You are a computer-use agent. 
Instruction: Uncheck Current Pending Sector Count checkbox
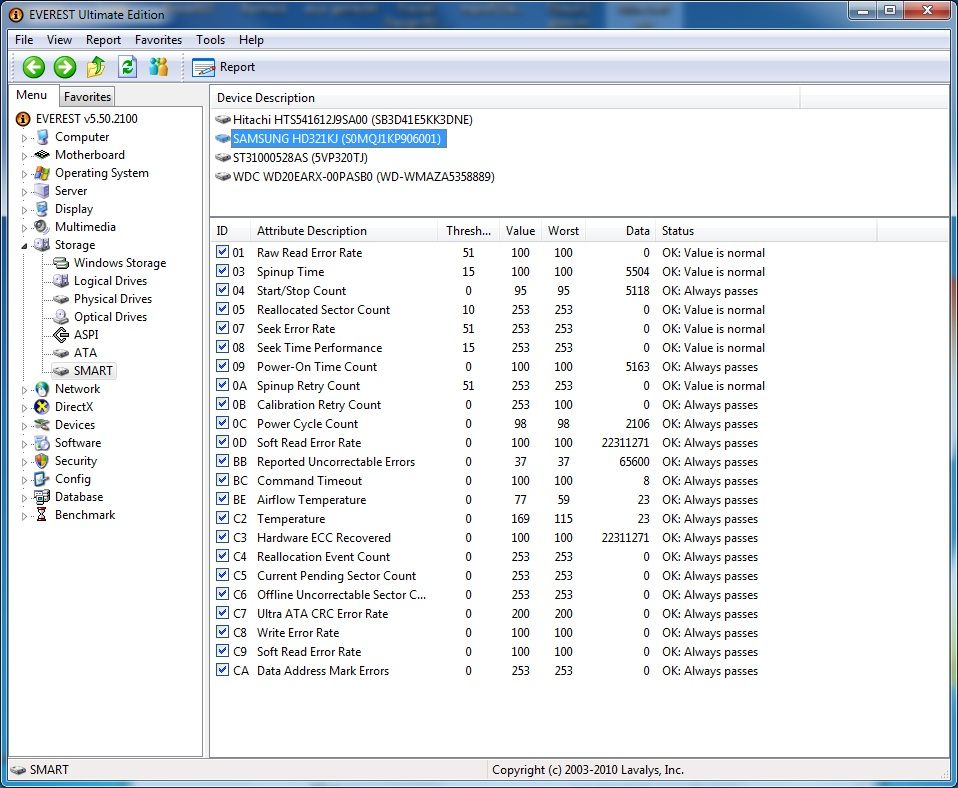[222, 575]
